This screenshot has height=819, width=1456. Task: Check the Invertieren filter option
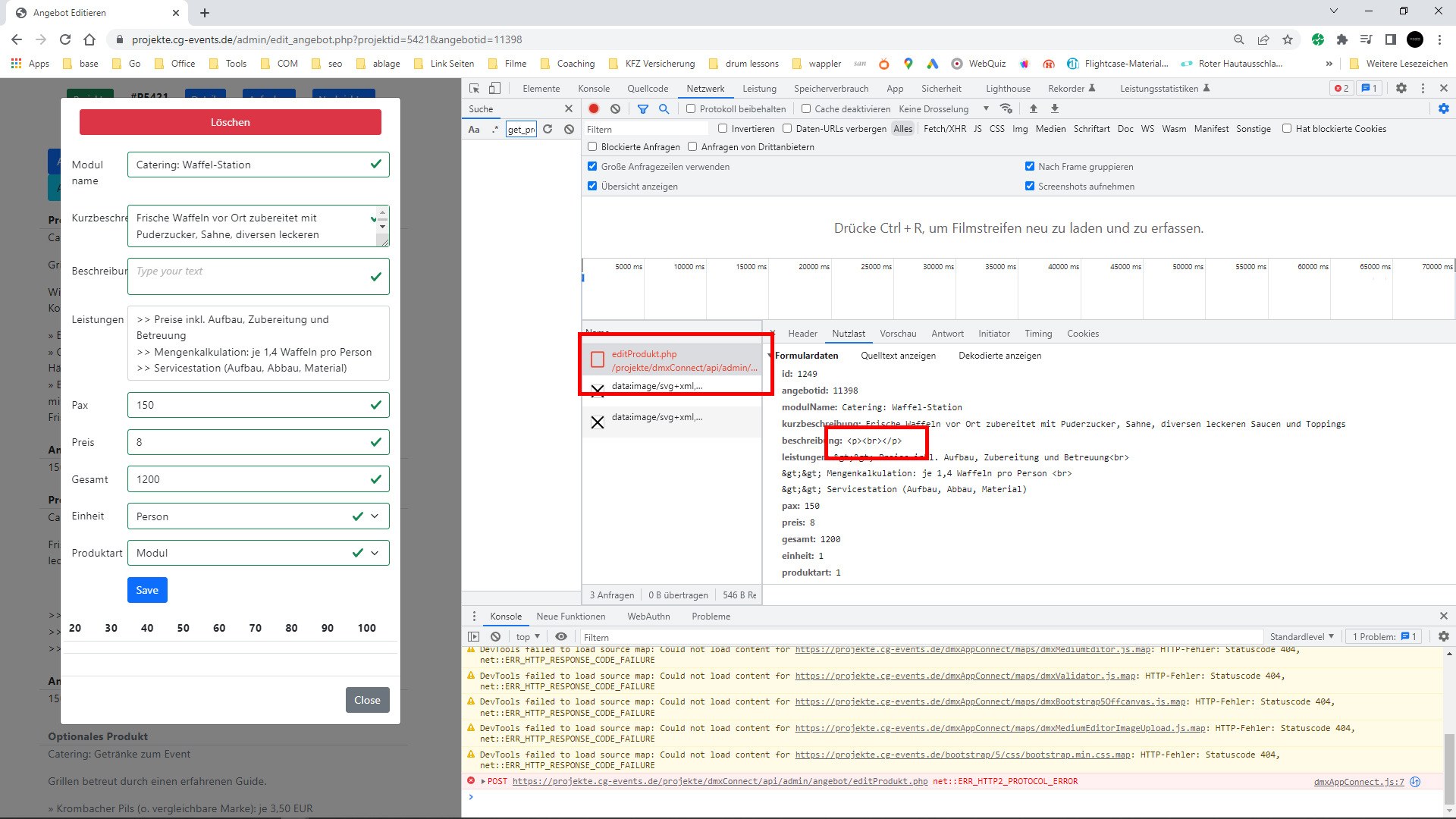[723, 129]
